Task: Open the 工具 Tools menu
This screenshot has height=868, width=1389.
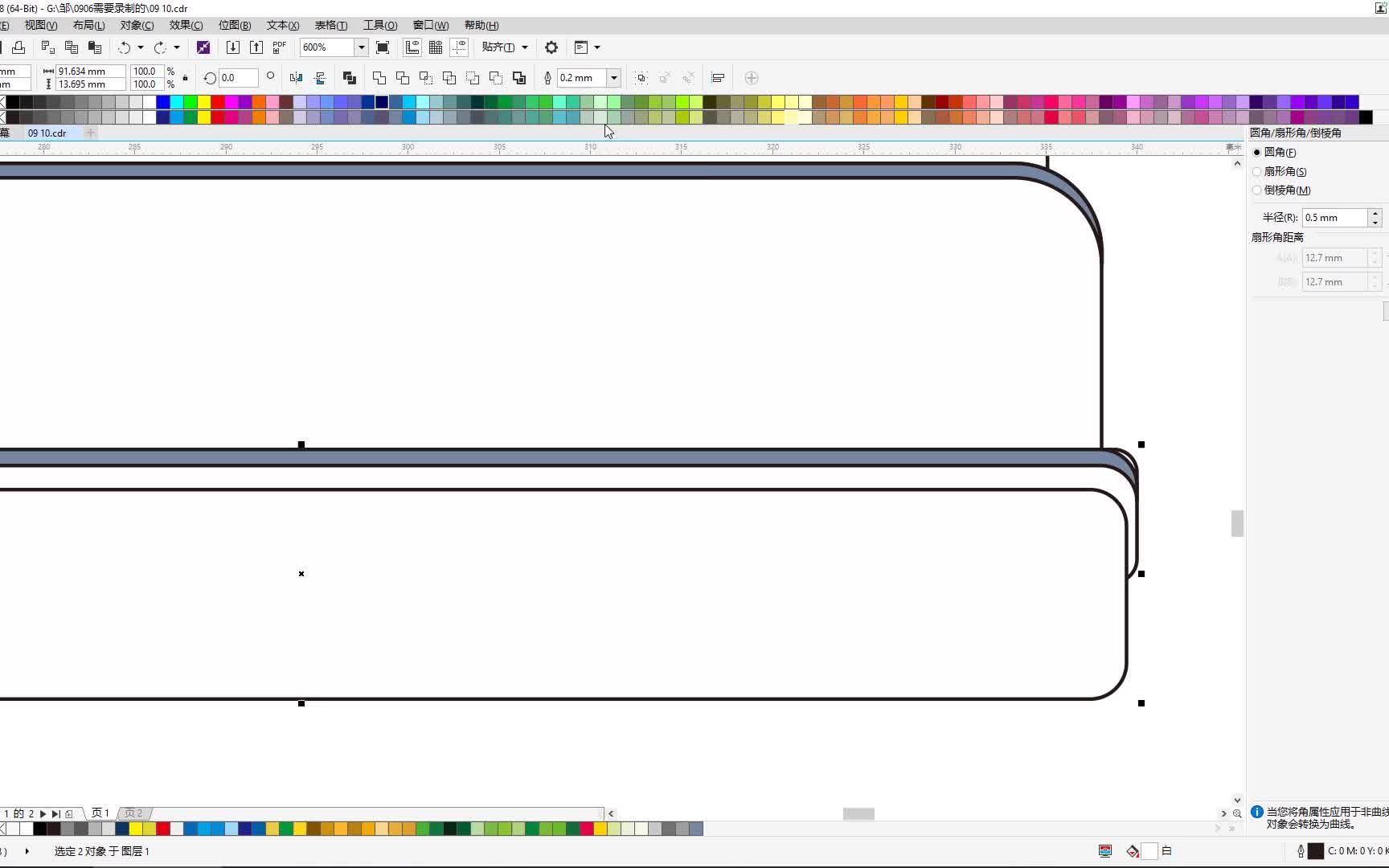Action: coord(380,25)
